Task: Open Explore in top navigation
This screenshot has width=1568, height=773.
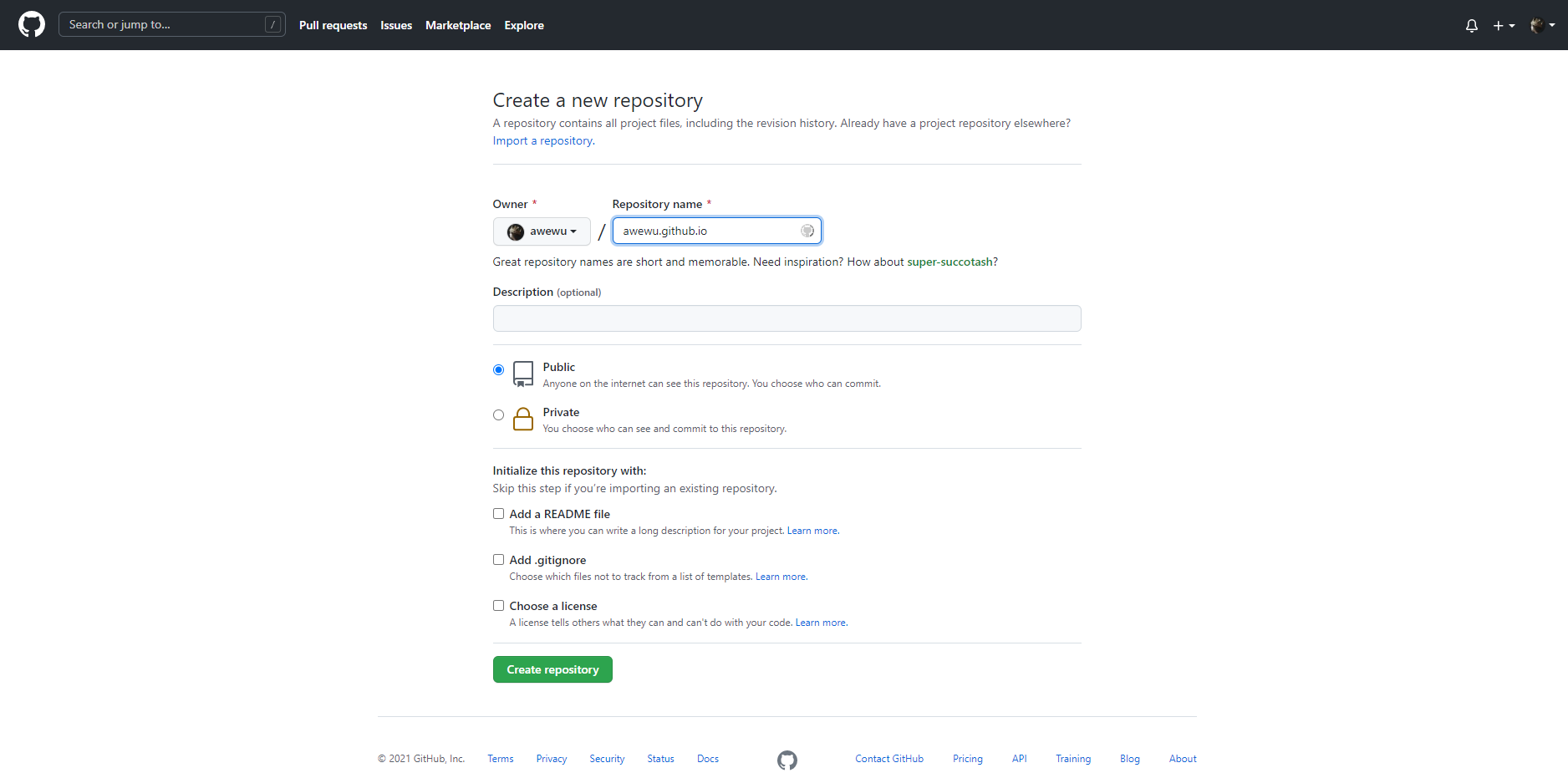Action: [x=524, y=25]
